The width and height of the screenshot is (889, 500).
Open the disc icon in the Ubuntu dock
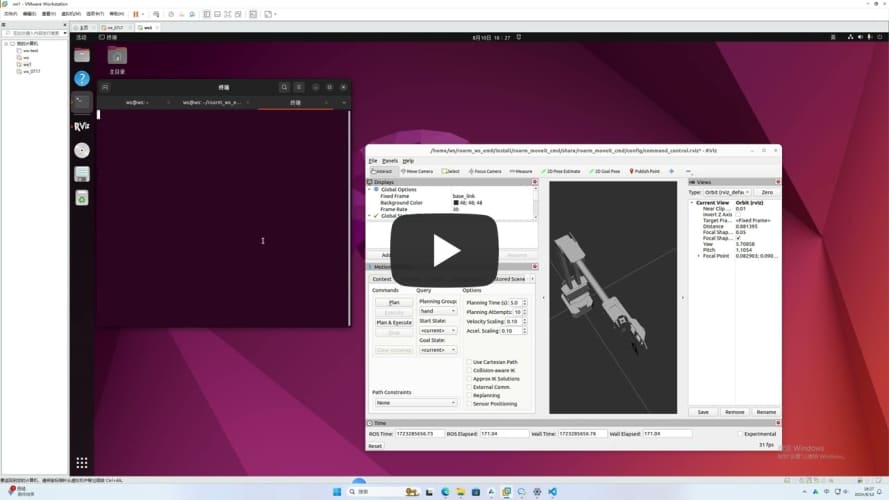pyautogui.click(x=82, y=150)
